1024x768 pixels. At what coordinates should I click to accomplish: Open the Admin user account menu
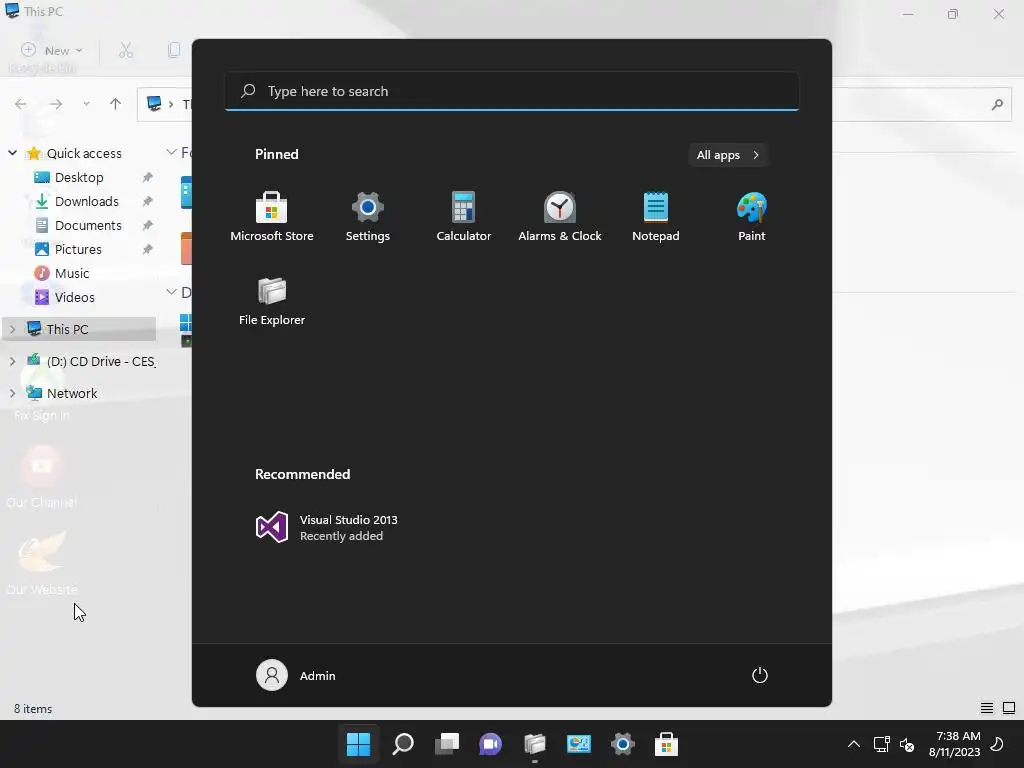coord(296,675)
